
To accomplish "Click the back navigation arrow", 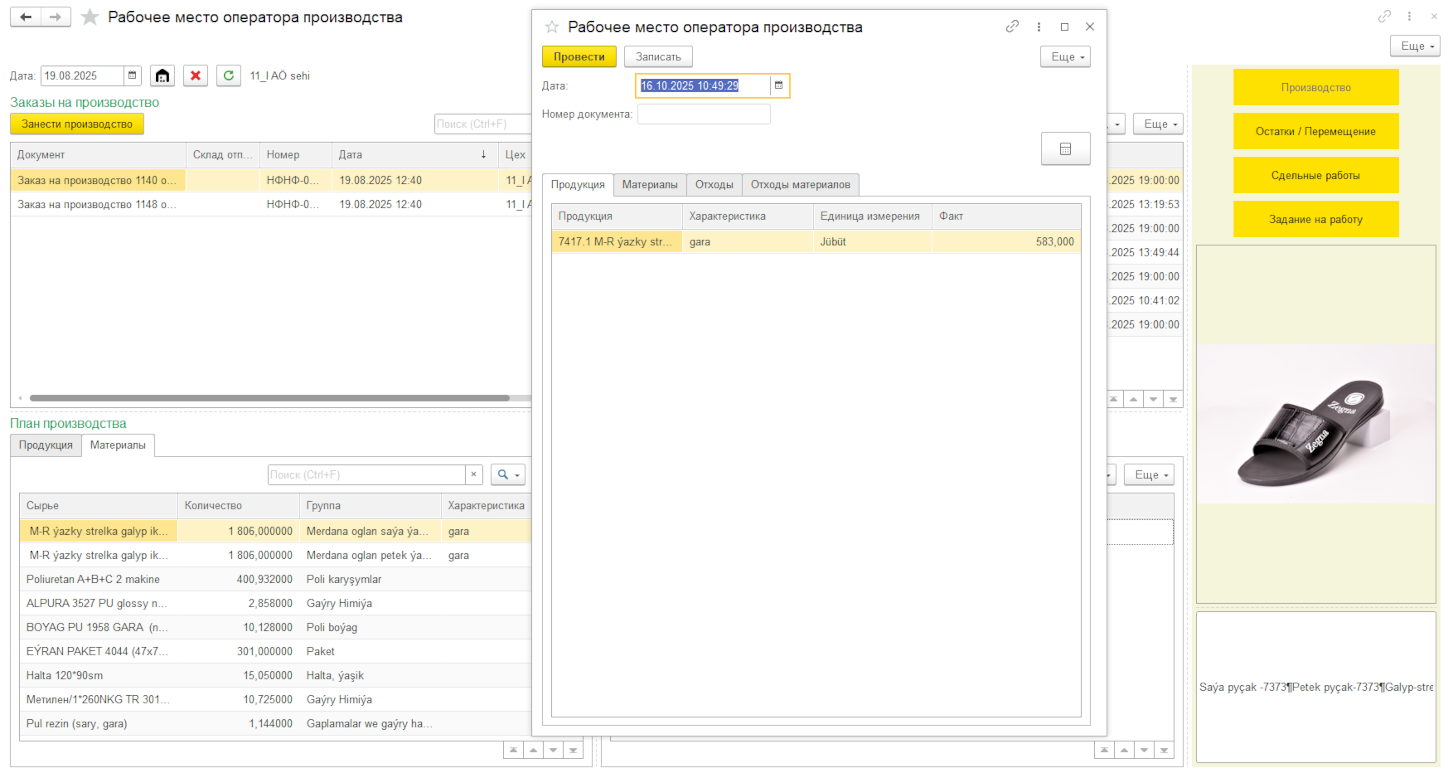I will pos(26,17).
